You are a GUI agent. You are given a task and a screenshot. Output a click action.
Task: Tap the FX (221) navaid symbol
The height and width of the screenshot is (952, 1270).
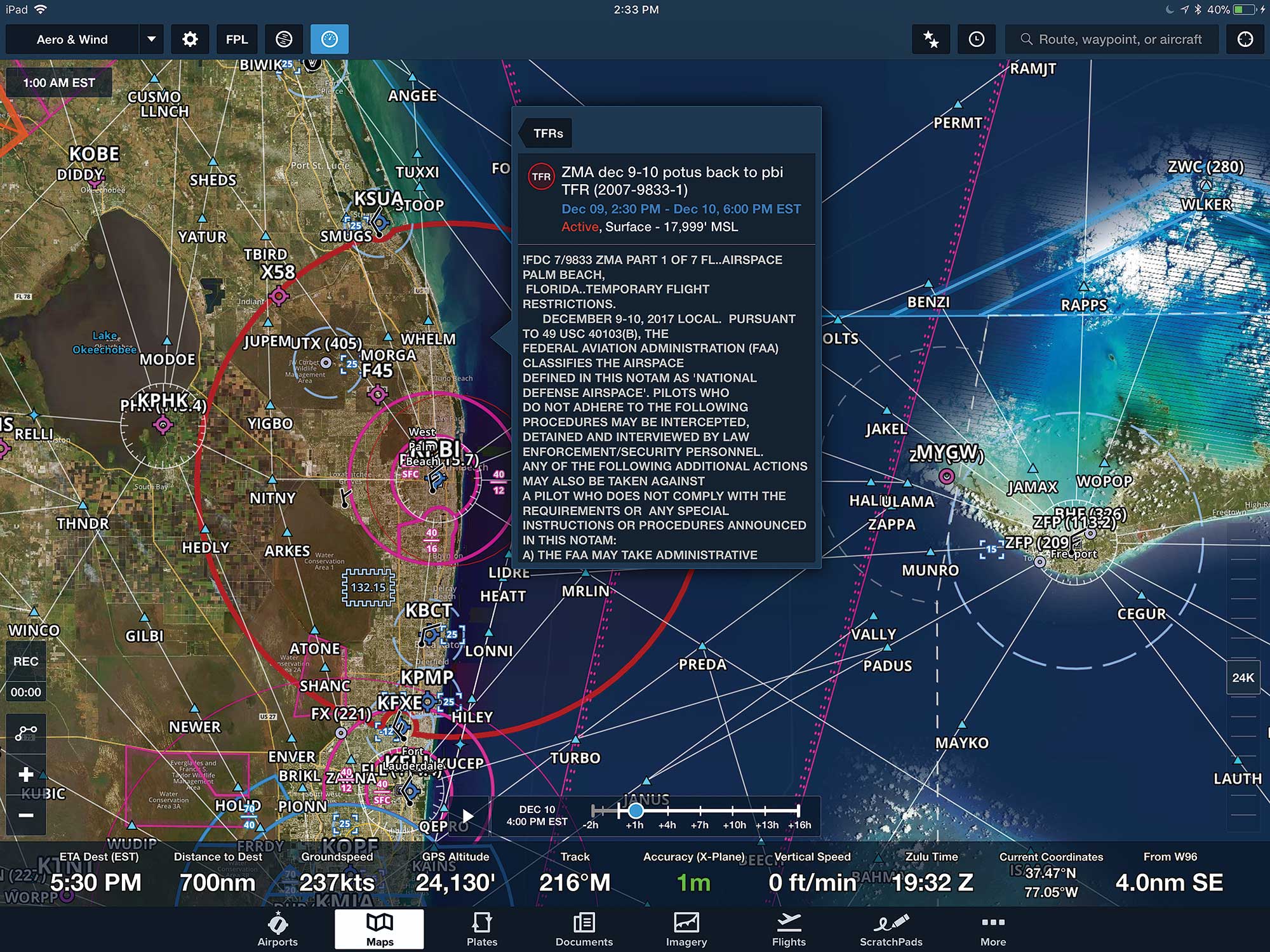341,733
